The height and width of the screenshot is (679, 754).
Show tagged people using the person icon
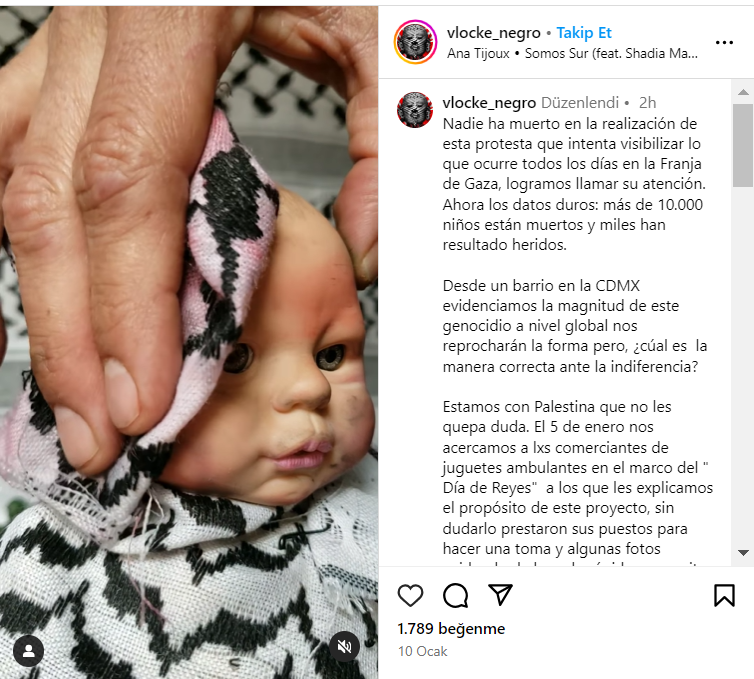[x=28, y=651]
